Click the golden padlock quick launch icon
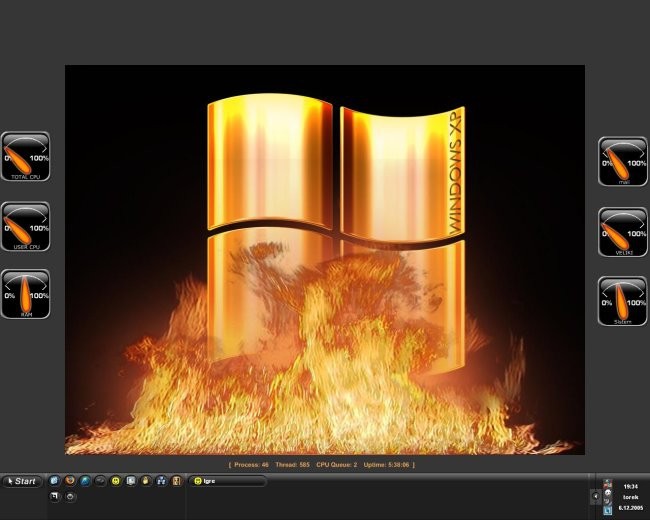 pos(146,481)
